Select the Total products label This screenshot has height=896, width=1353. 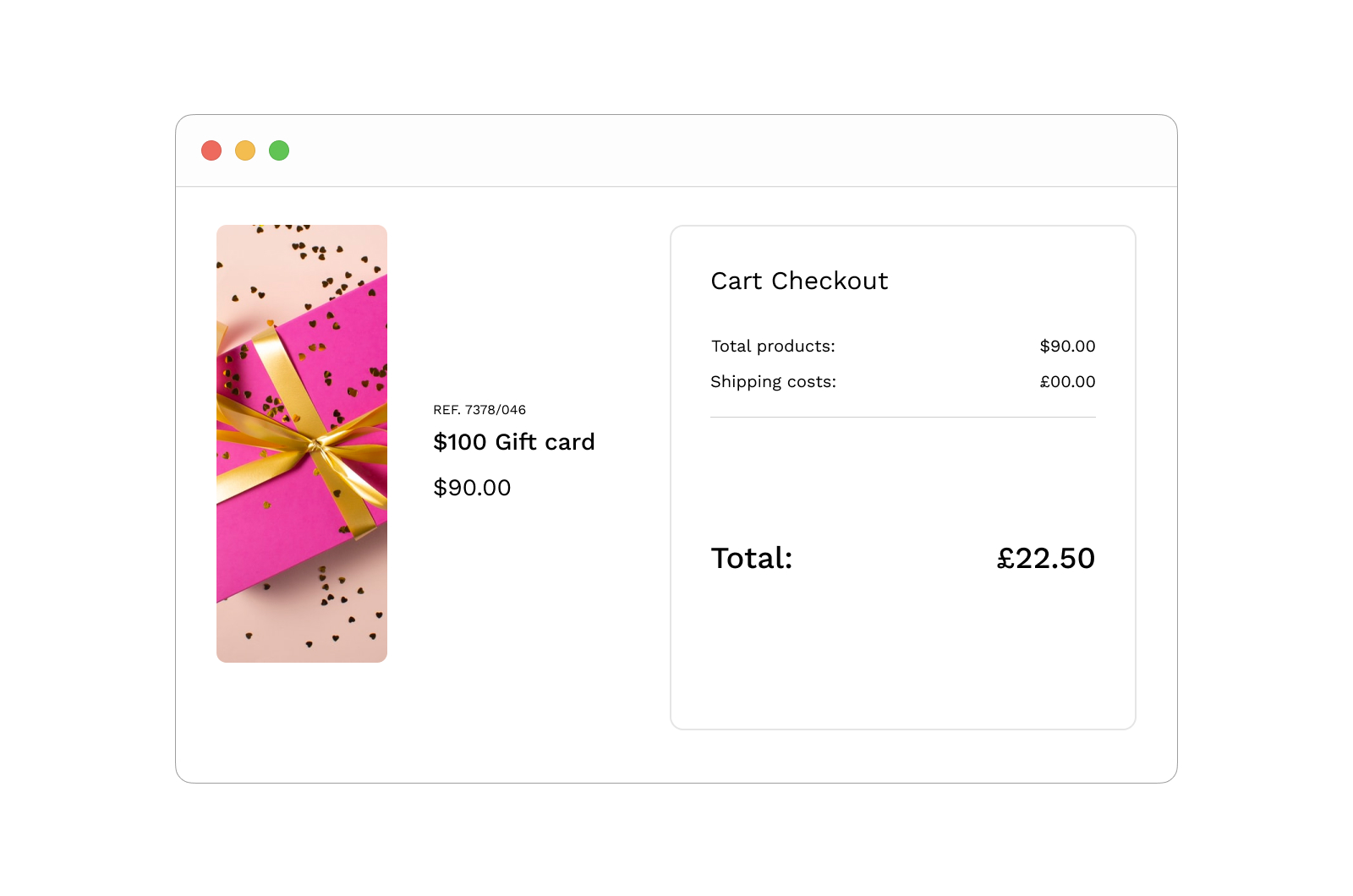click(x=773, y=346)
